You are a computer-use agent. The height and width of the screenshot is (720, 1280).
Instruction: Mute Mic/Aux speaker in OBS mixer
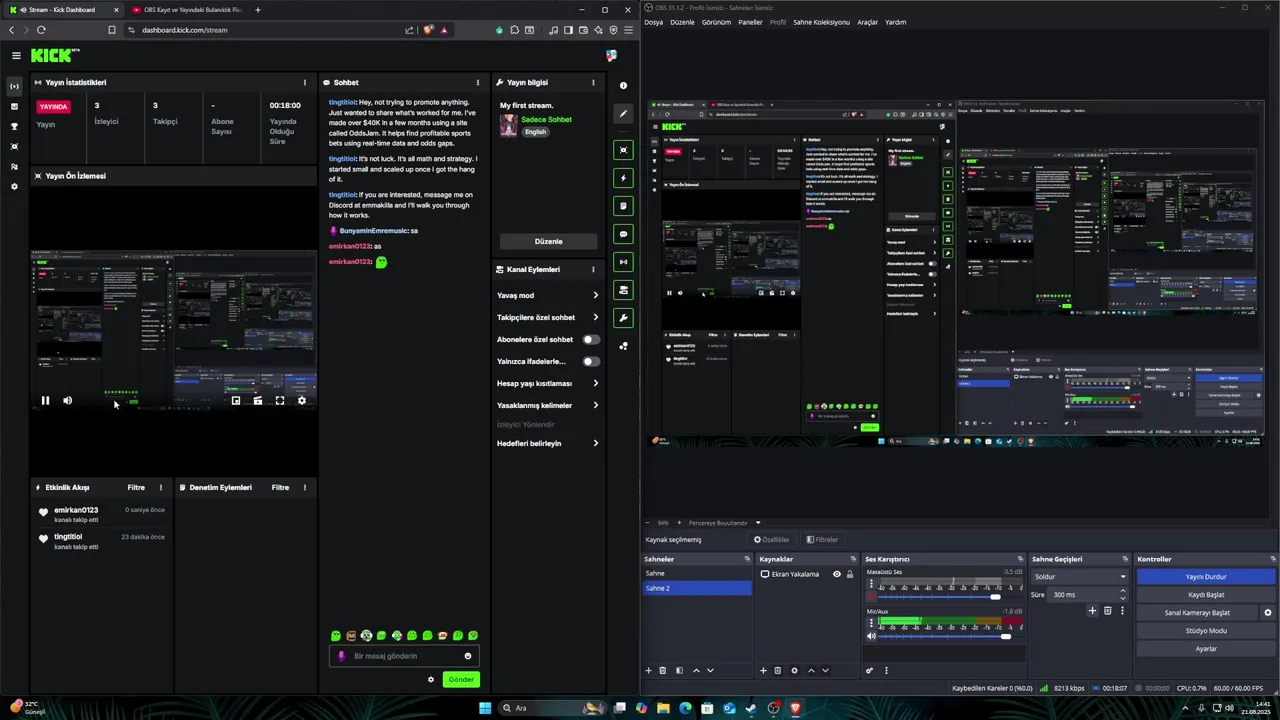pyautogui.click(x=871, y=636)
